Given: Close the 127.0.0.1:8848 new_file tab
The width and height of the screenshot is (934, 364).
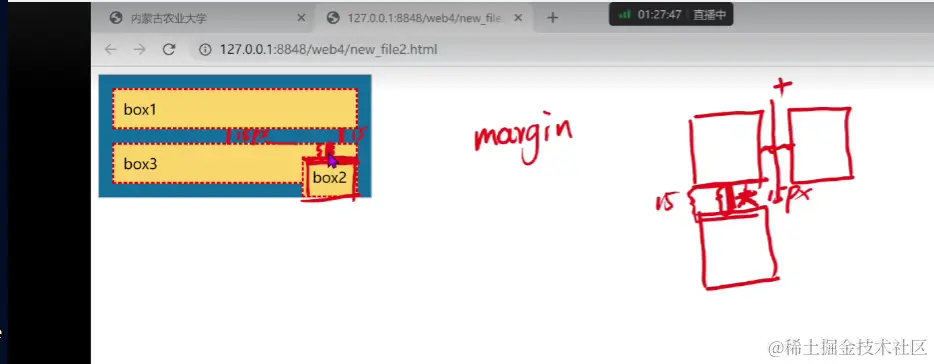Looking at the screenshot, I should pyautogui.click(x=518, y=18).
